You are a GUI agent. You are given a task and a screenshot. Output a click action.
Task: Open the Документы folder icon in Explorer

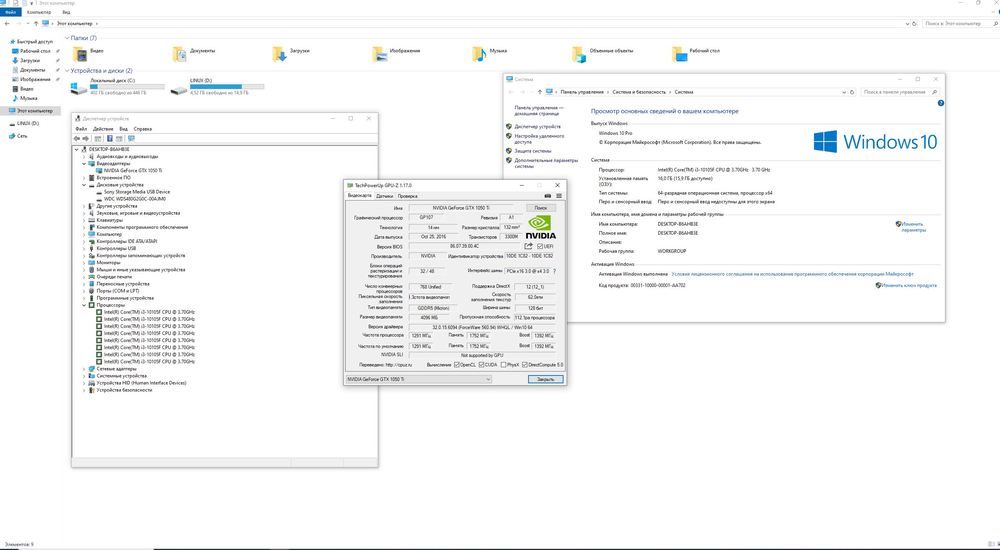pyautogui.click(x=179, y=54)
